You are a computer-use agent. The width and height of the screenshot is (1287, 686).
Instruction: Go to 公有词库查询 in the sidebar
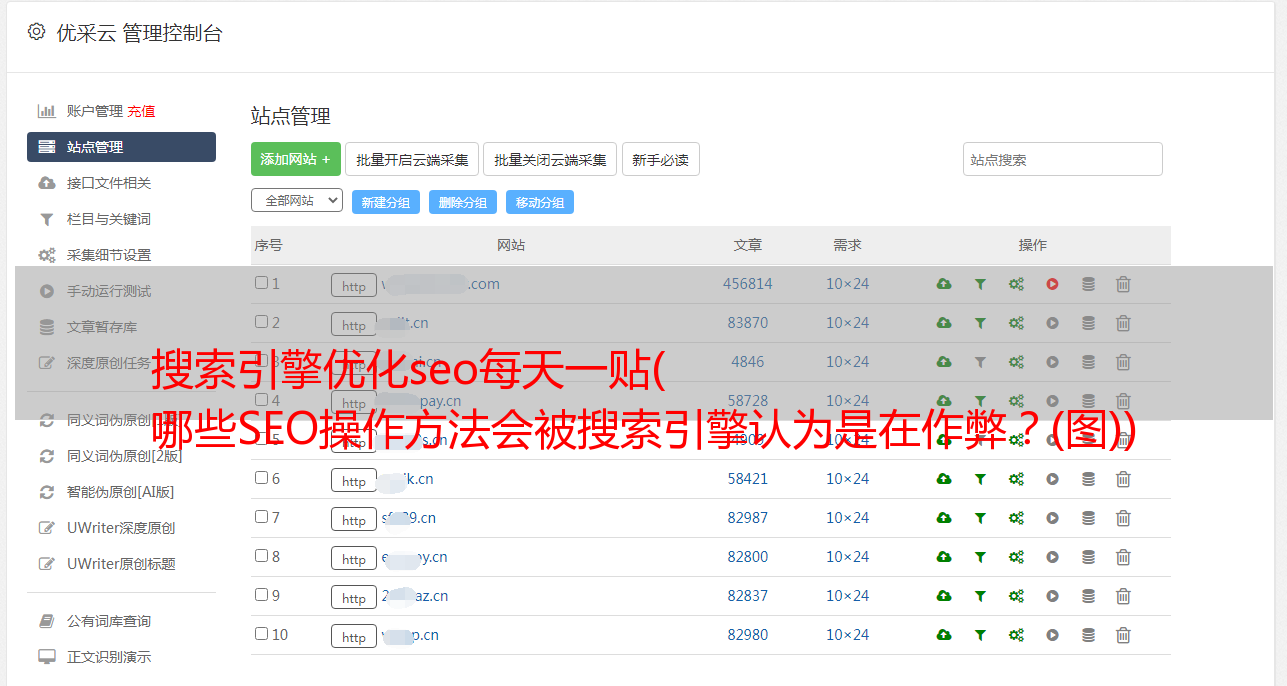(x=109, y=621)
